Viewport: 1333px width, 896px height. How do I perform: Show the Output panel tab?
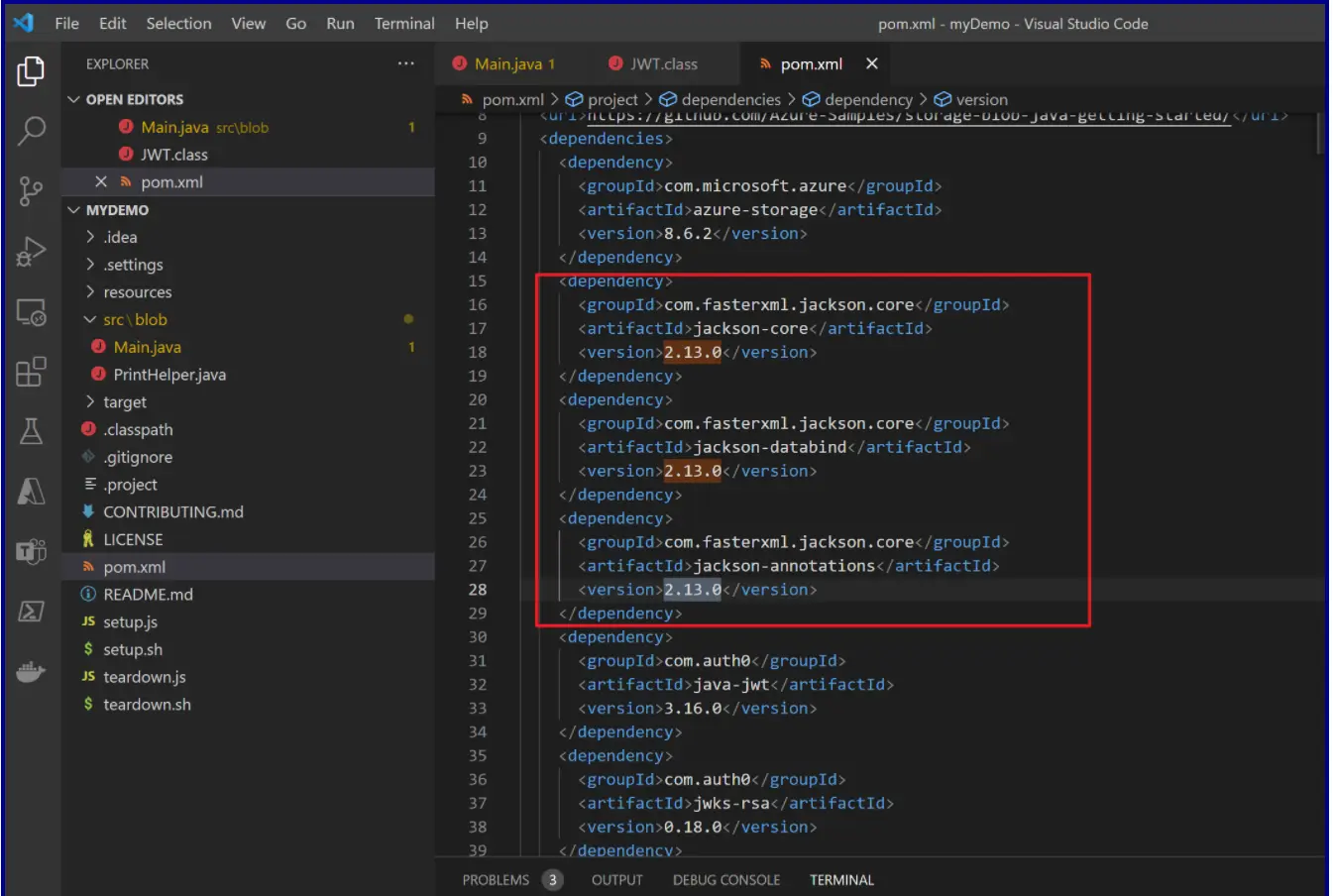coord(616,880)
